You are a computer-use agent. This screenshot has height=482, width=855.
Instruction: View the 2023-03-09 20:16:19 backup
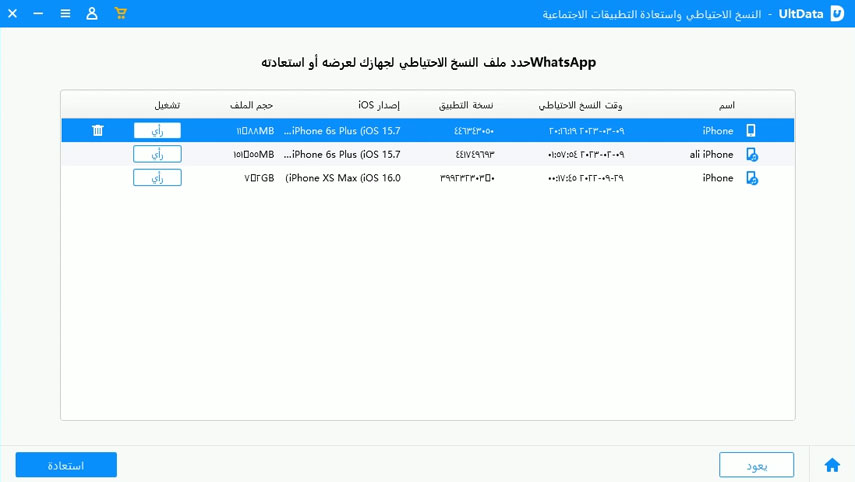point(157,131)
